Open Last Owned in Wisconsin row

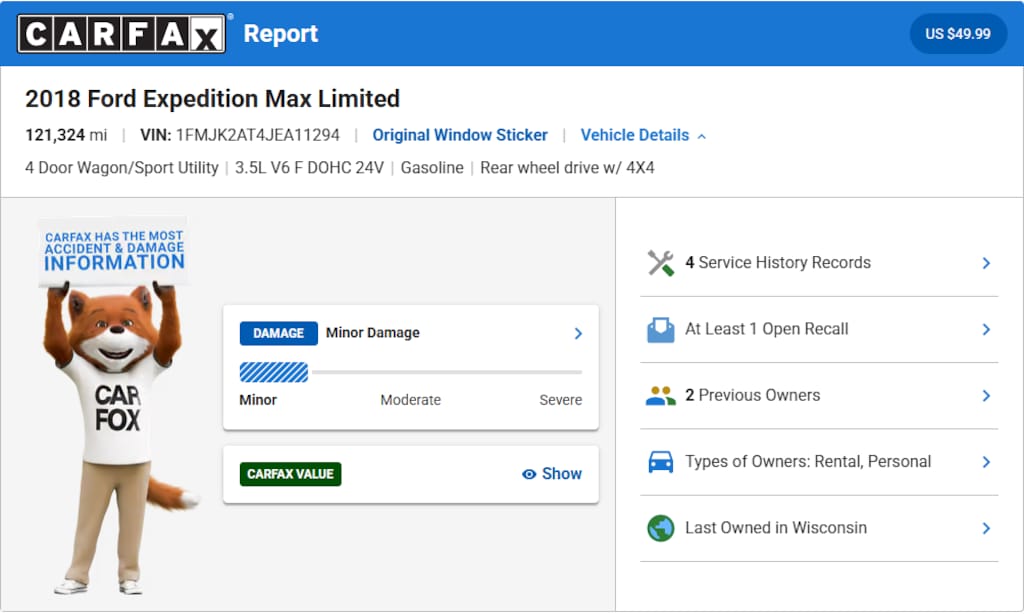(x=819, y=528)
